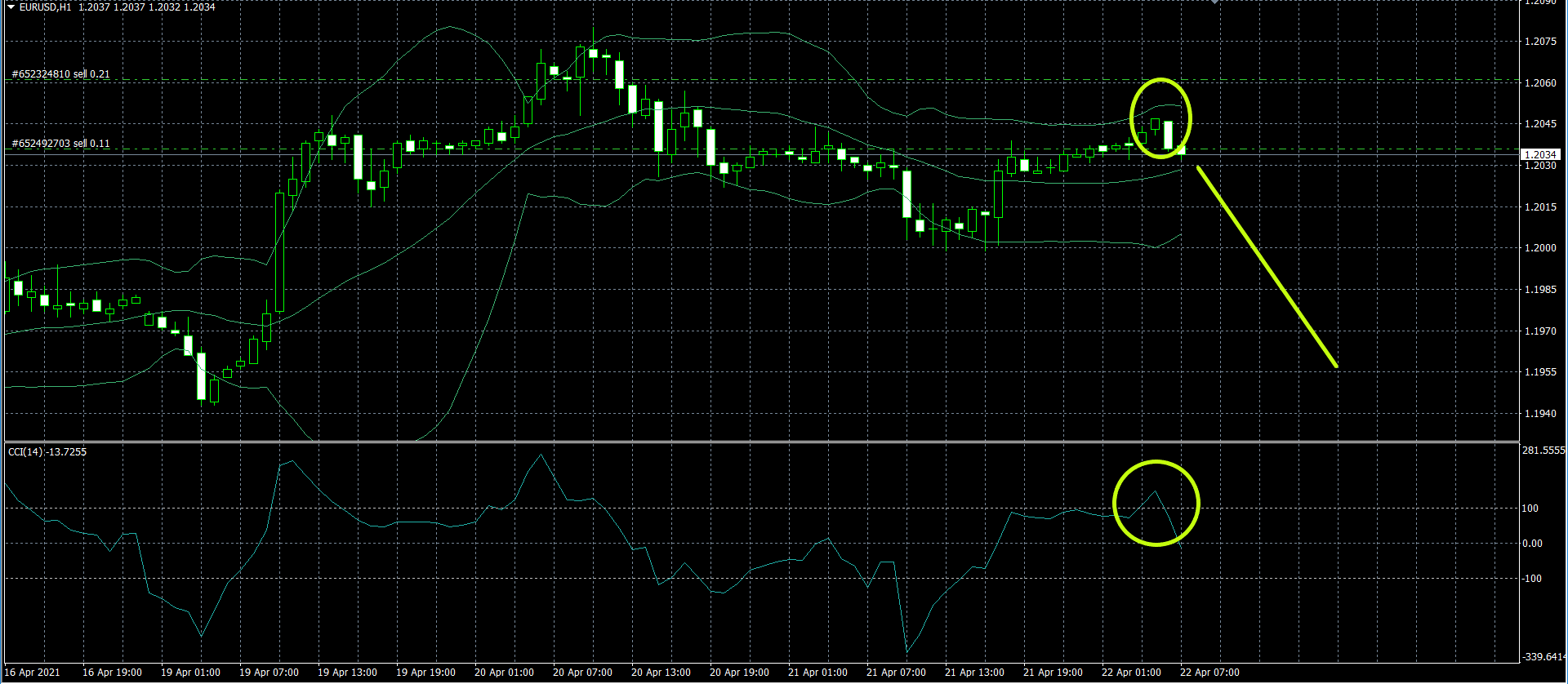
Task: Click the chart shift marker at top
Action: 1214,2
